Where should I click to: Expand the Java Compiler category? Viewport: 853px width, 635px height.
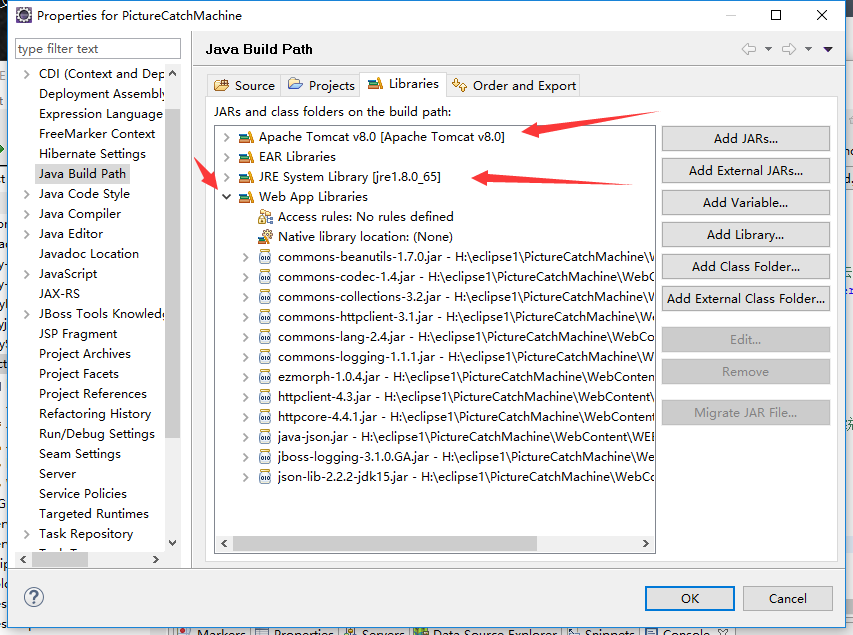tap(26, 214)
